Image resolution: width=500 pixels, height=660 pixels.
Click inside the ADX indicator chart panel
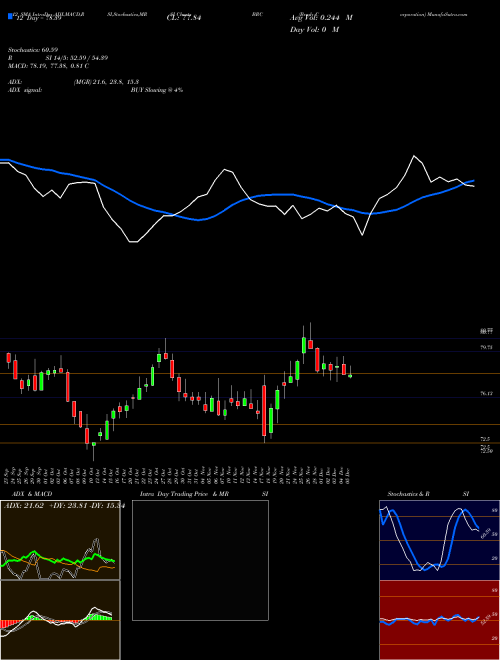click(x=60, y=540)
